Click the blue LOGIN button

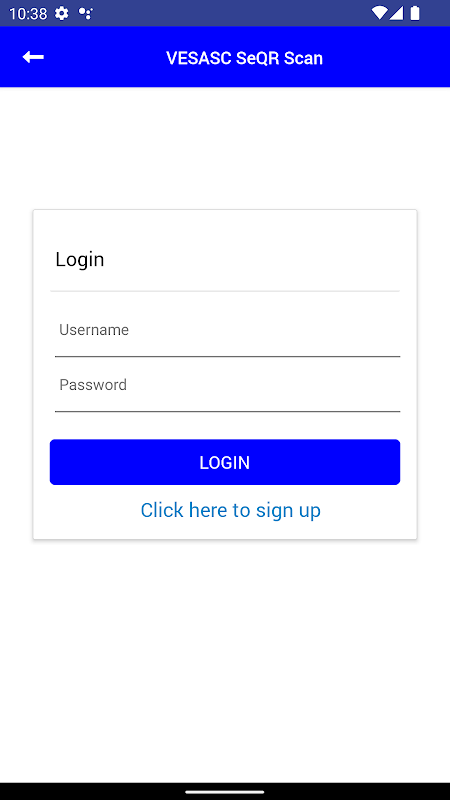225,462
